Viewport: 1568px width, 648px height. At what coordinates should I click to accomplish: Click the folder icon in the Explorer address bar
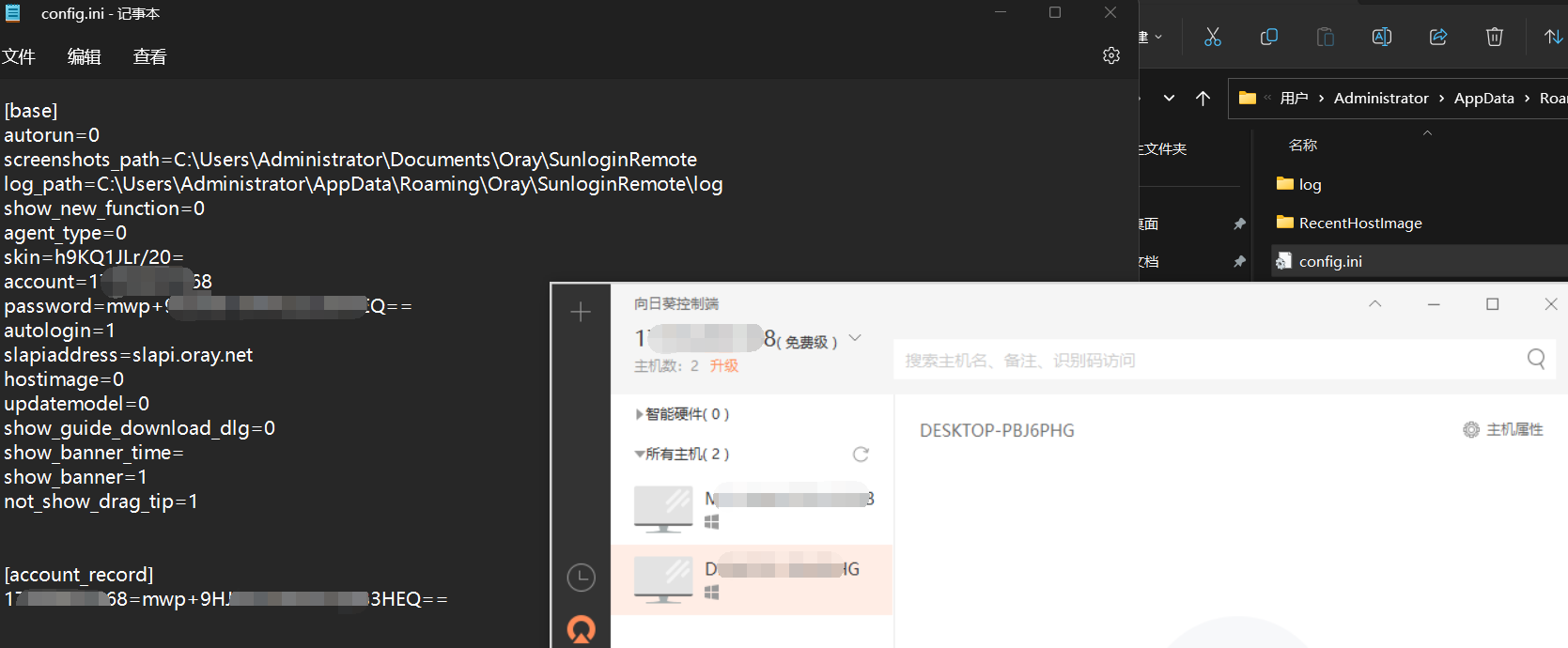(x=1248, y=98)
